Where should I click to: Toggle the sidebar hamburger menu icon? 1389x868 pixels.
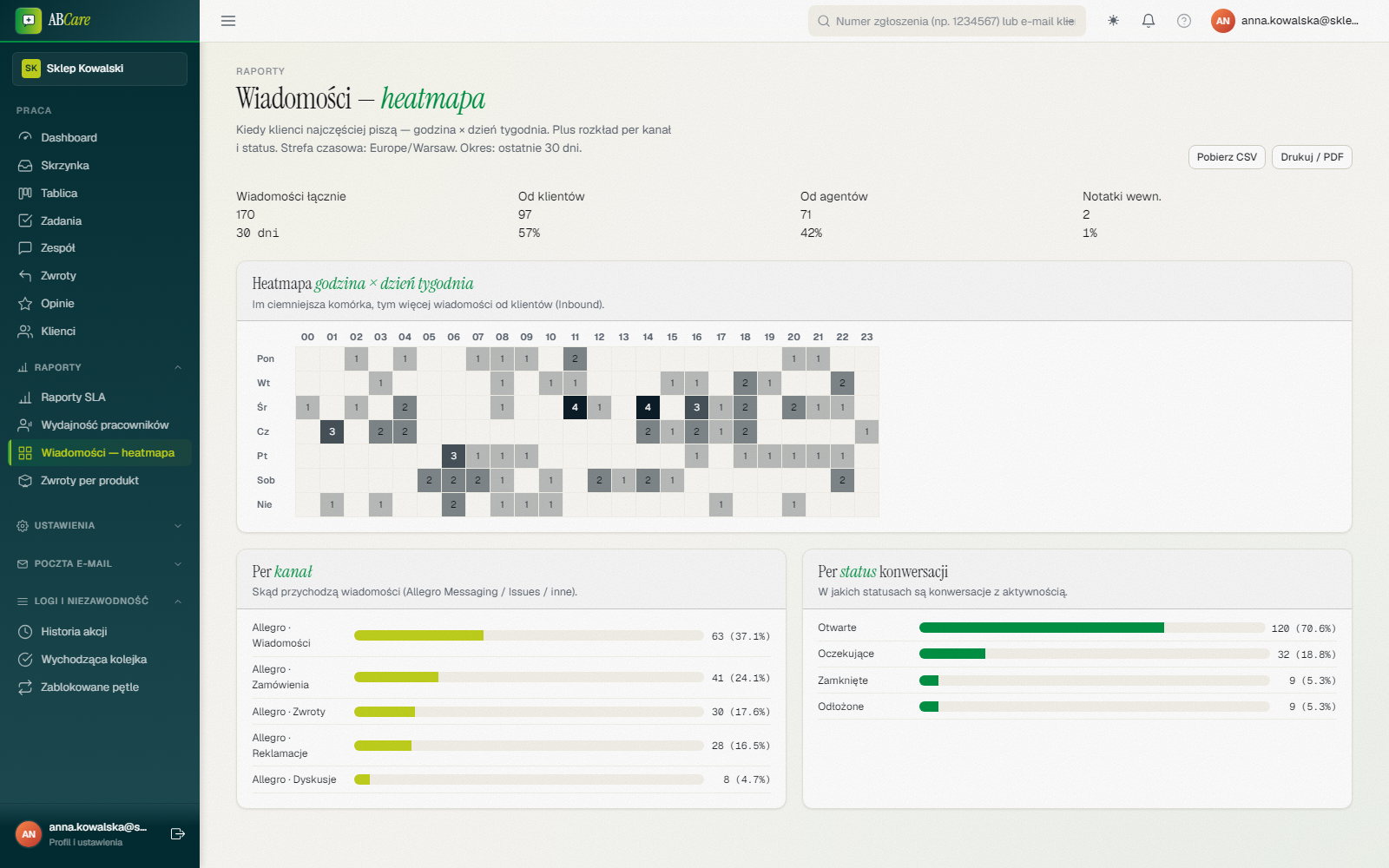pos(228,21)
